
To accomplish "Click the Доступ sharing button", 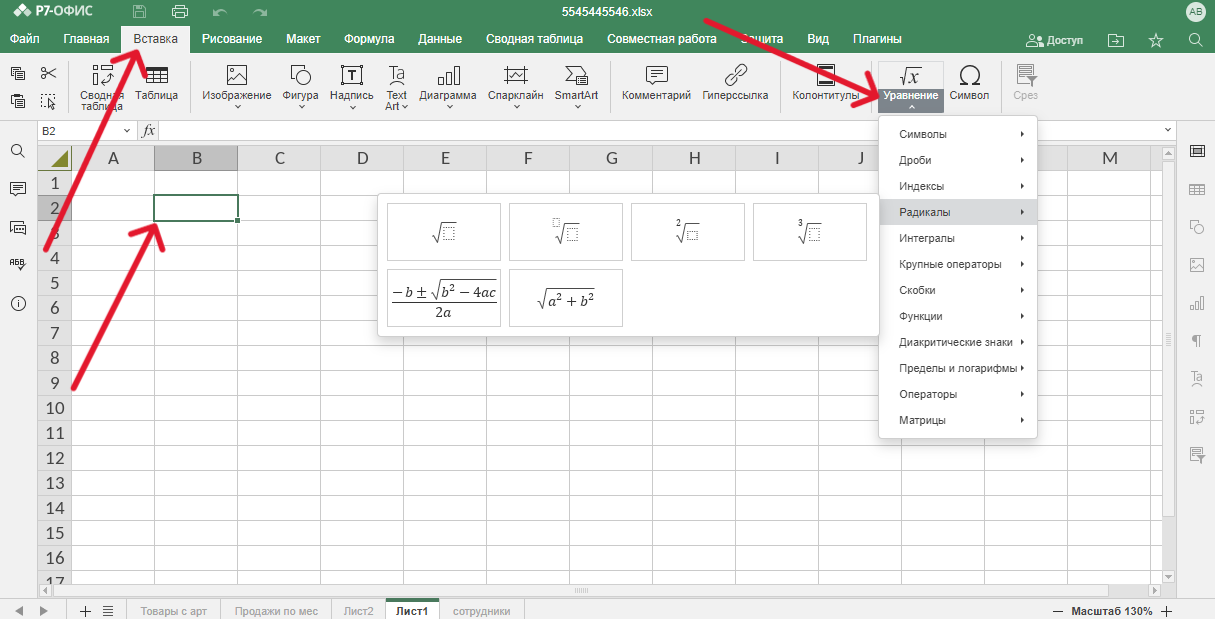I will [x=1055, y=40].
